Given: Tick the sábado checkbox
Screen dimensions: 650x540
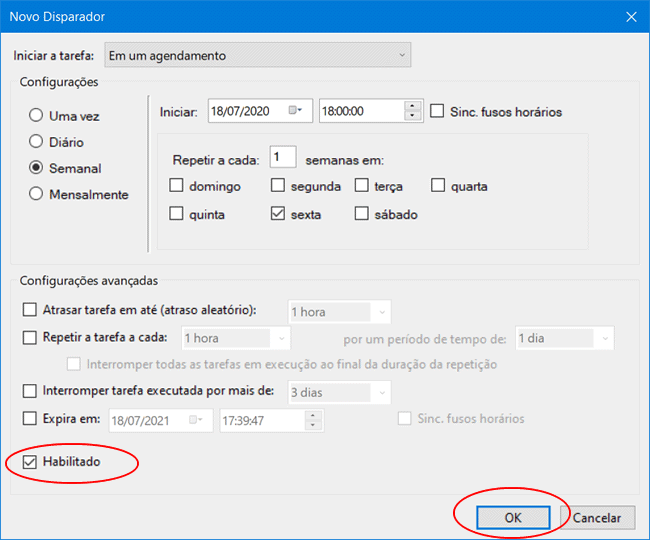Looking at the screenshot, I should [x=362, y=214].
